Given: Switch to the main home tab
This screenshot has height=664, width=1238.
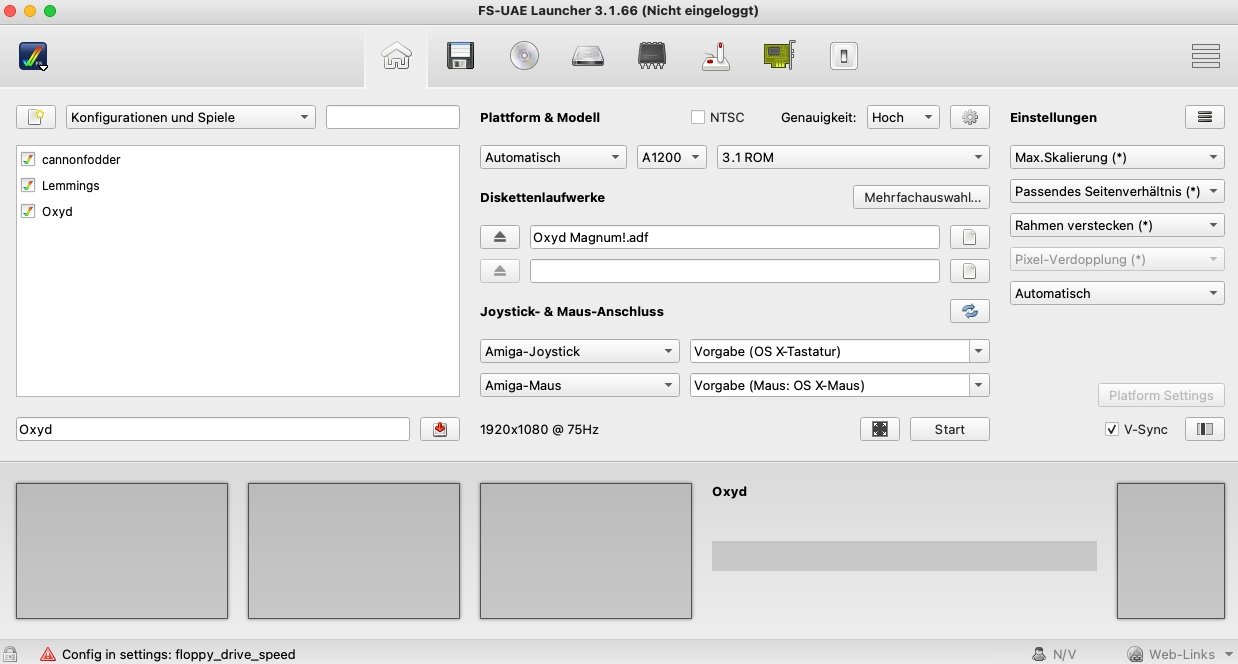Looking at the screenshot, I should (x=396, y=57).
